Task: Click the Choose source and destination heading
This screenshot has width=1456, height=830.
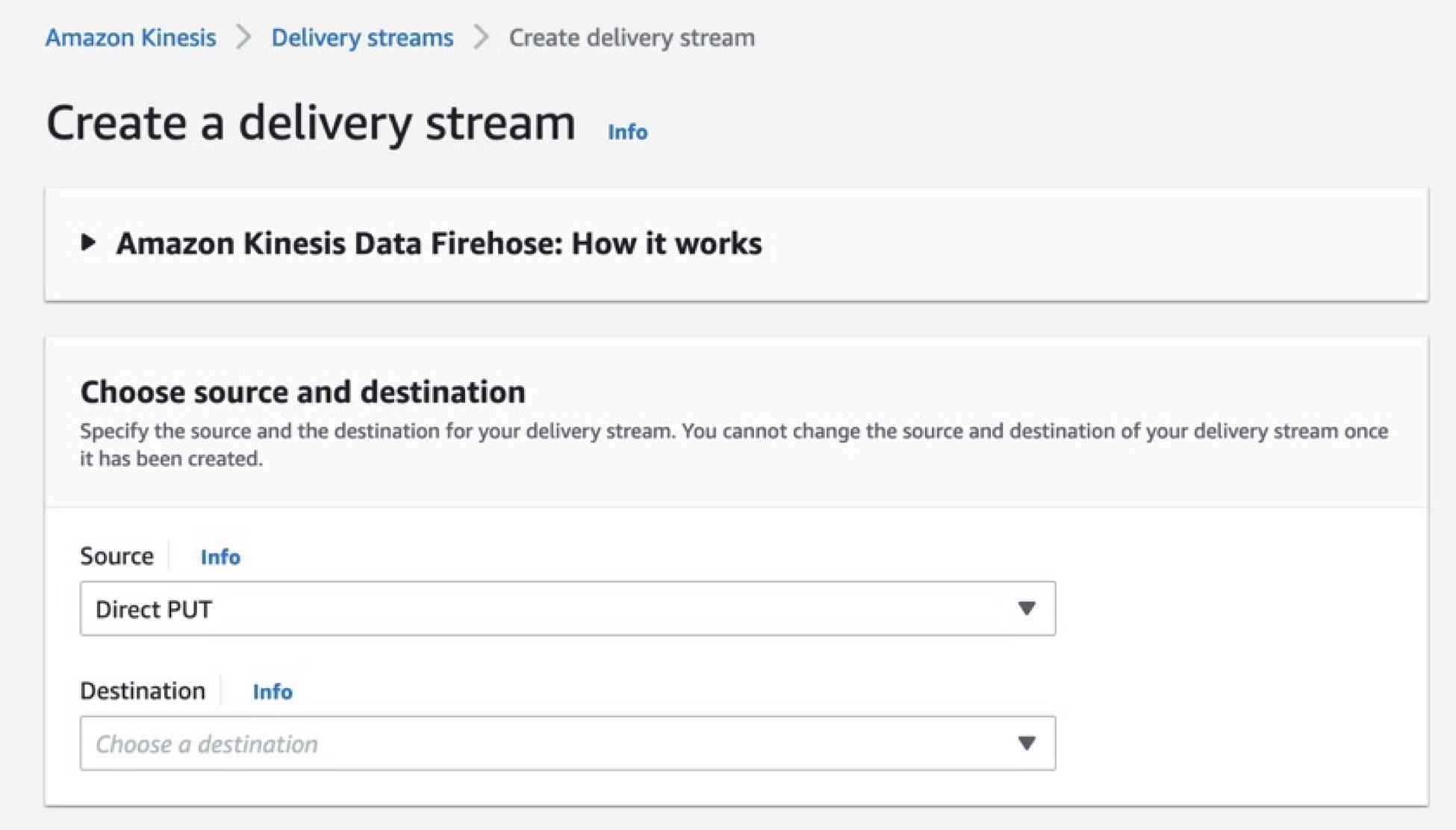Action: tap(302, 392)
